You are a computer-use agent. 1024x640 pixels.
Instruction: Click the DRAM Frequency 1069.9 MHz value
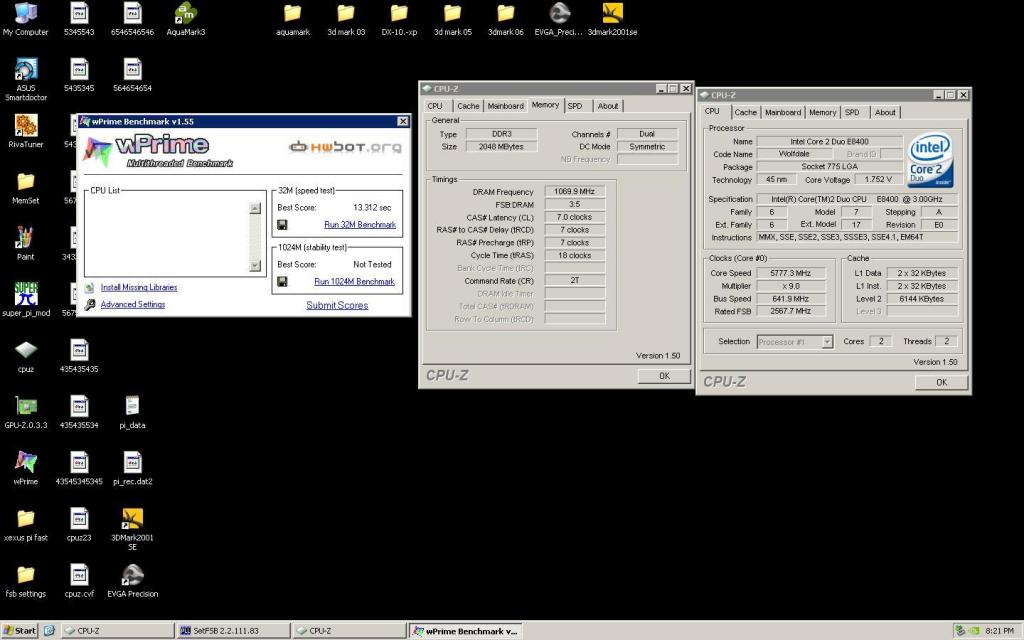tap(574, 191)
